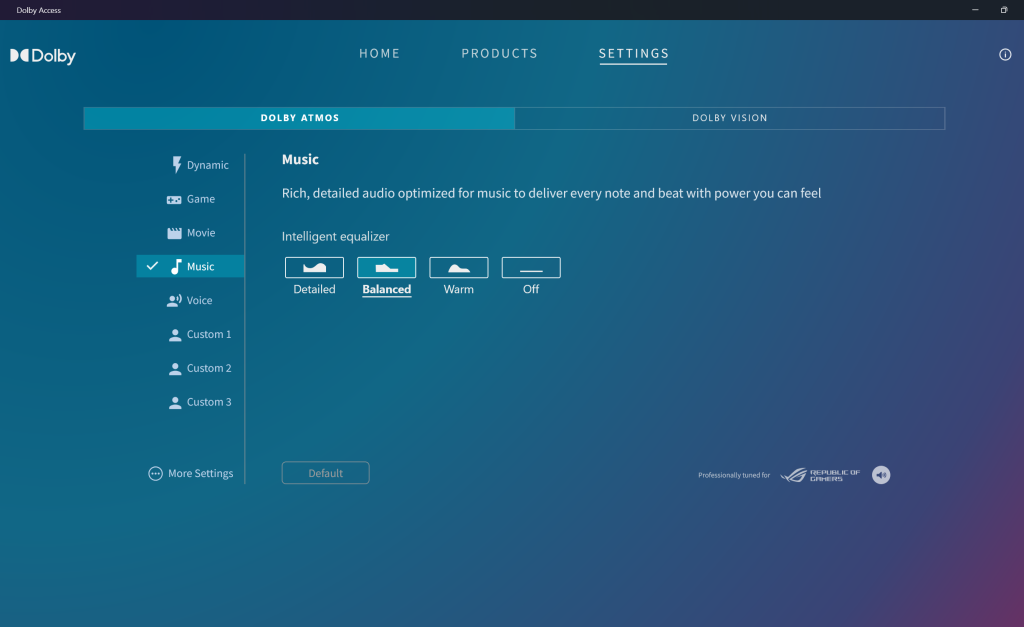Screen dimensions: 1024x627
Task: Click the speaker demo sound icon
Action: (x=880, y=475)
